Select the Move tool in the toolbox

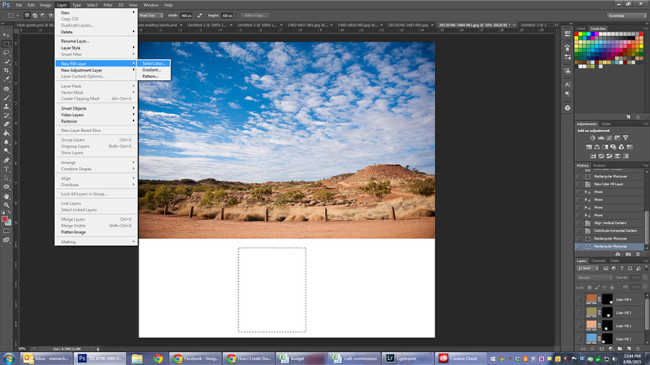pyautogui.click(x=6, y=35)
